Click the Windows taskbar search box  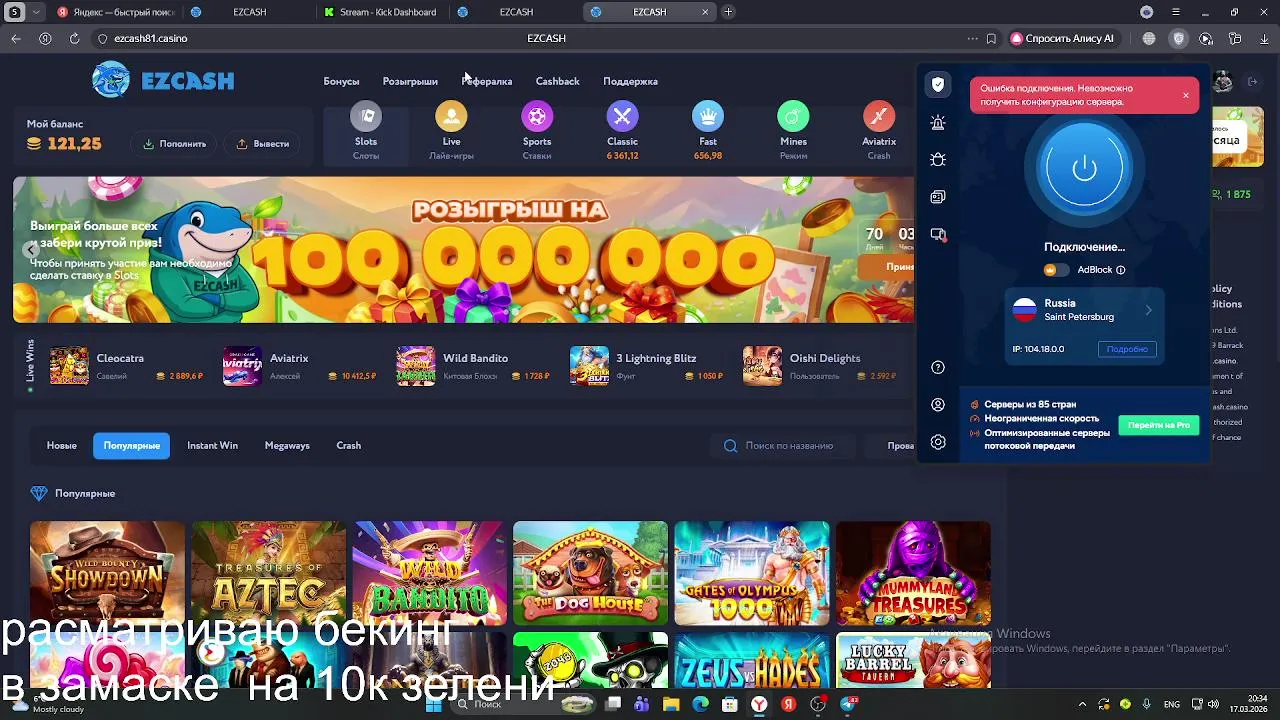tap(525, 704)
